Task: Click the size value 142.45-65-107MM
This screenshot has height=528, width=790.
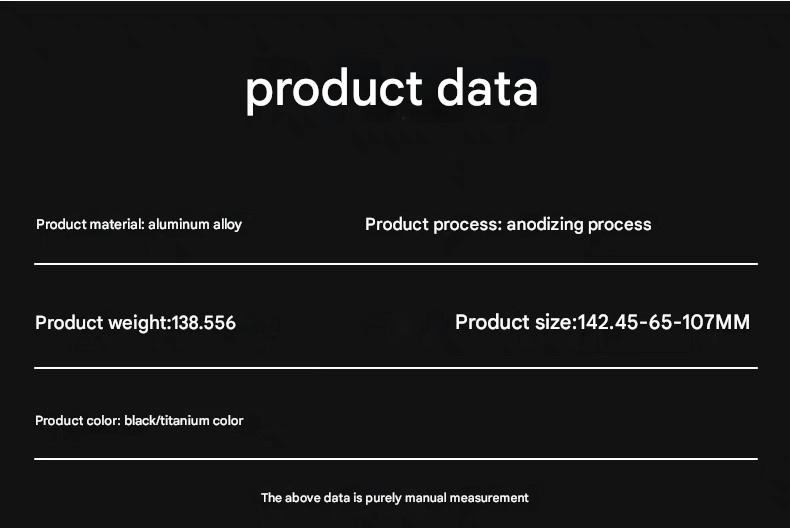Action: point(664,322)
